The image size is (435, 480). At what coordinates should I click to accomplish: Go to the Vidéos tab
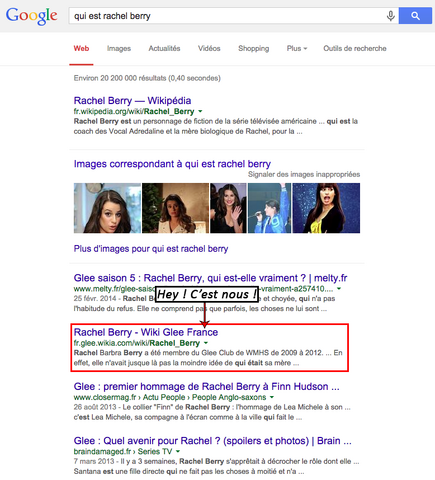point(209,48)
